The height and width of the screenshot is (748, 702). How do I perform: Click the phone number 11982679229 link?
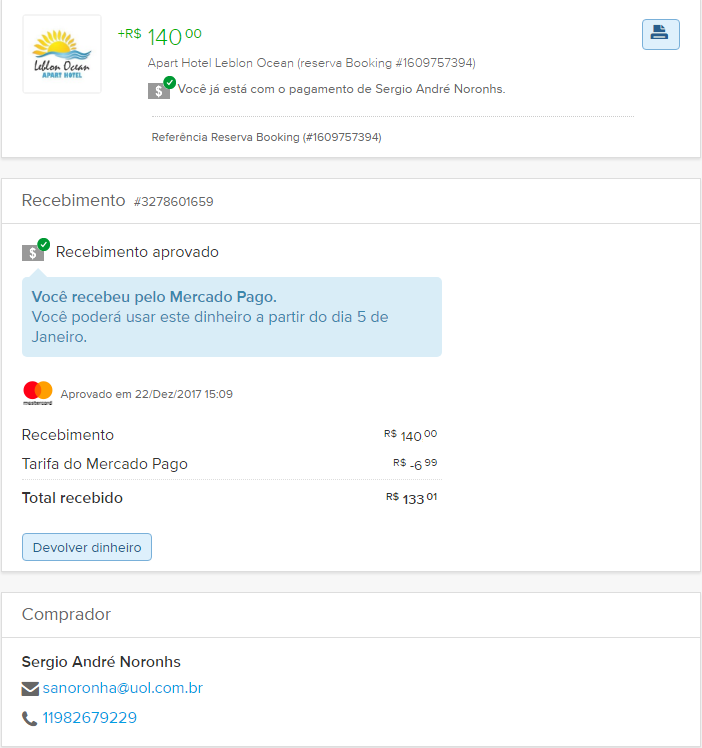(90, 717)
